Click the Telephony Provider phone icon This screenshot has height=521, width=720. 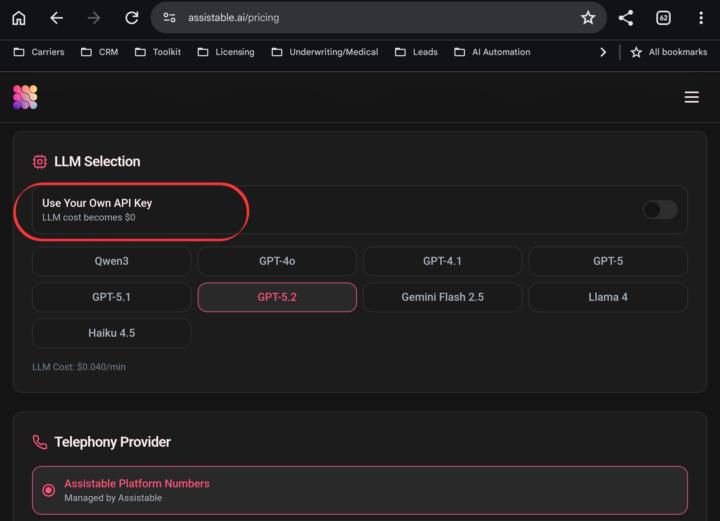(x=40, y=442)
